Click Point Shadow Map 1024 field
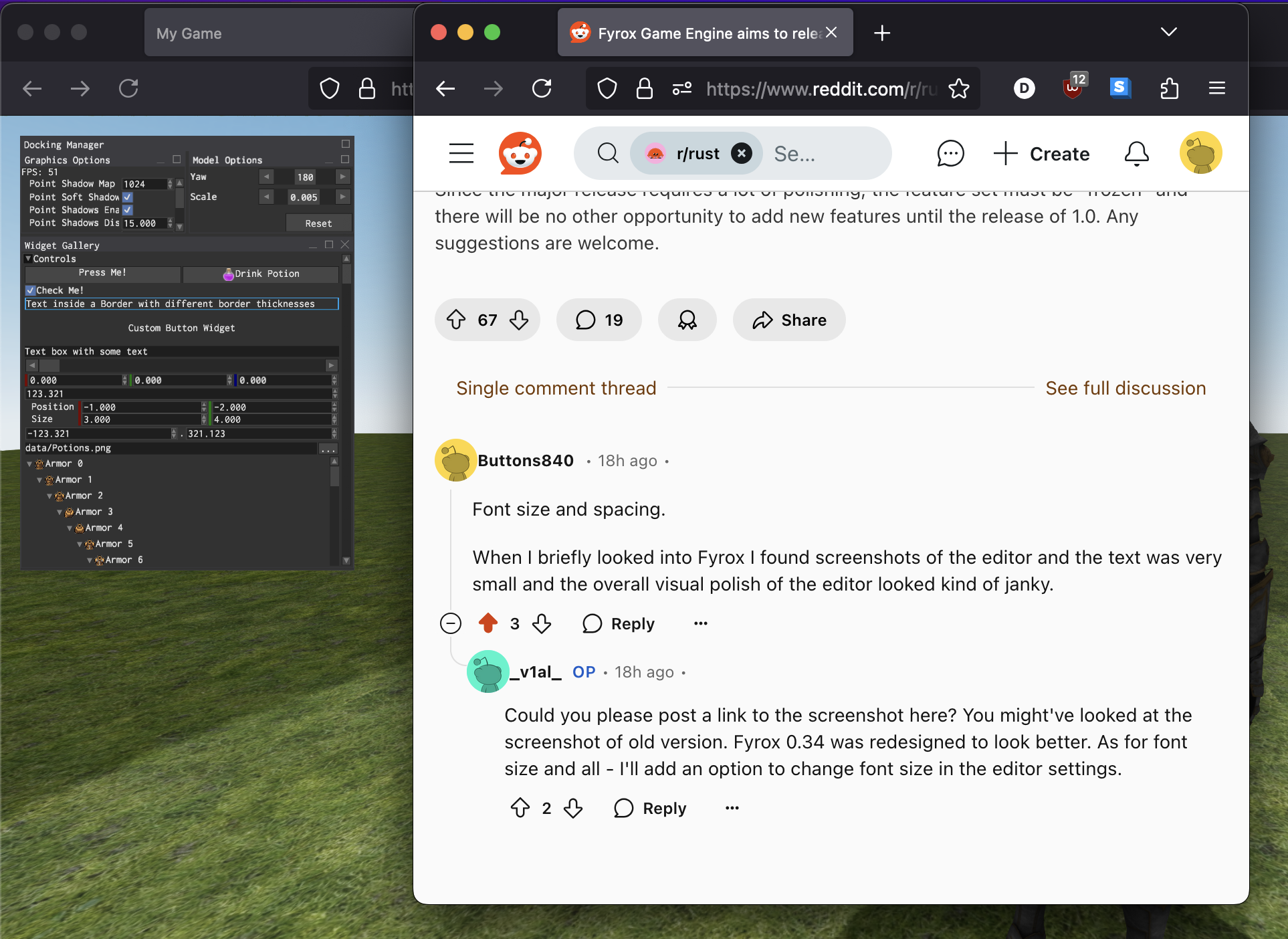1288x939 pixels. tap(144, 184)
